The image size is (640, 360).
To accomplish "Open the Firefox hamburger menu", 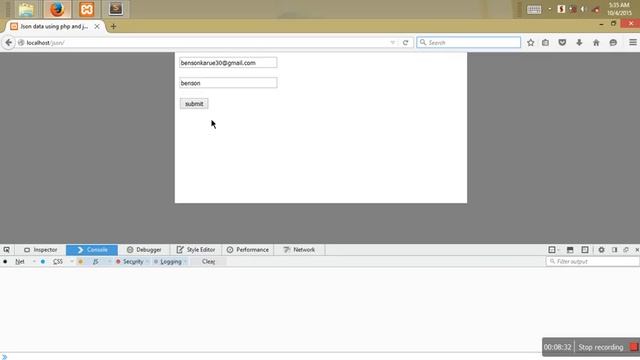I will coord(633,42).
